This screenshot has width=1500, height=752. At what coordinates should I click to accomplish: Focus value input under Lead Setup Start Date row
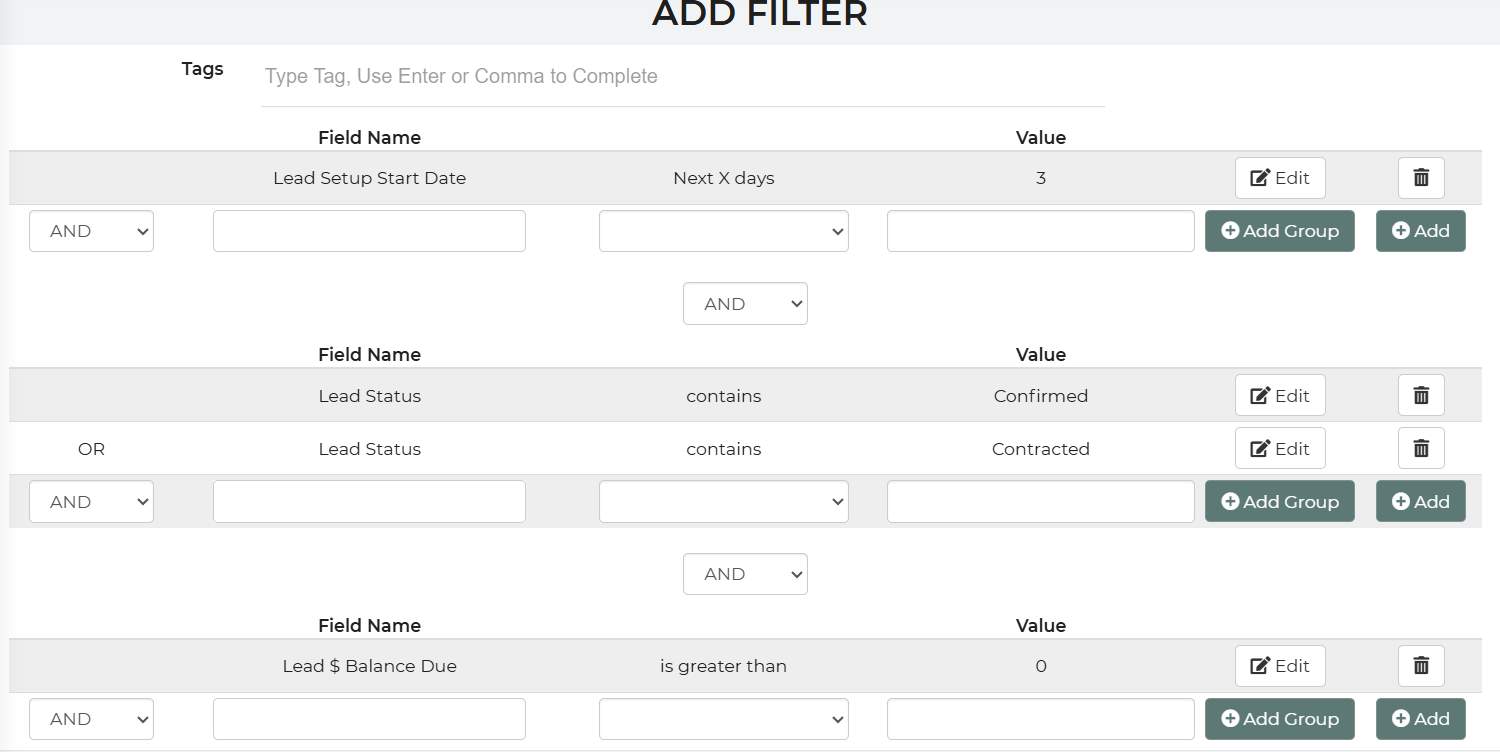(1041, 231)
